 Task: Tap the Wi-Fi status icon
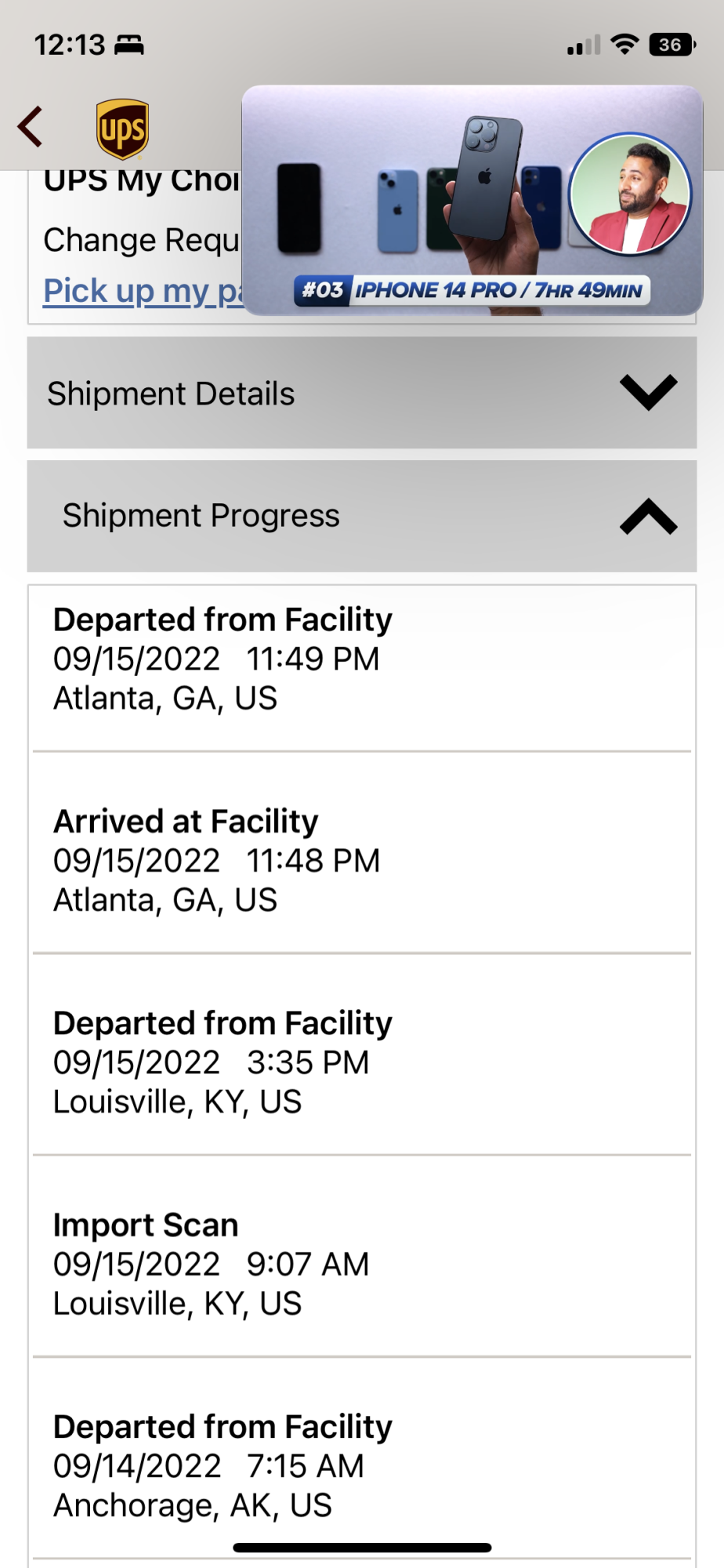click(624, 45)
